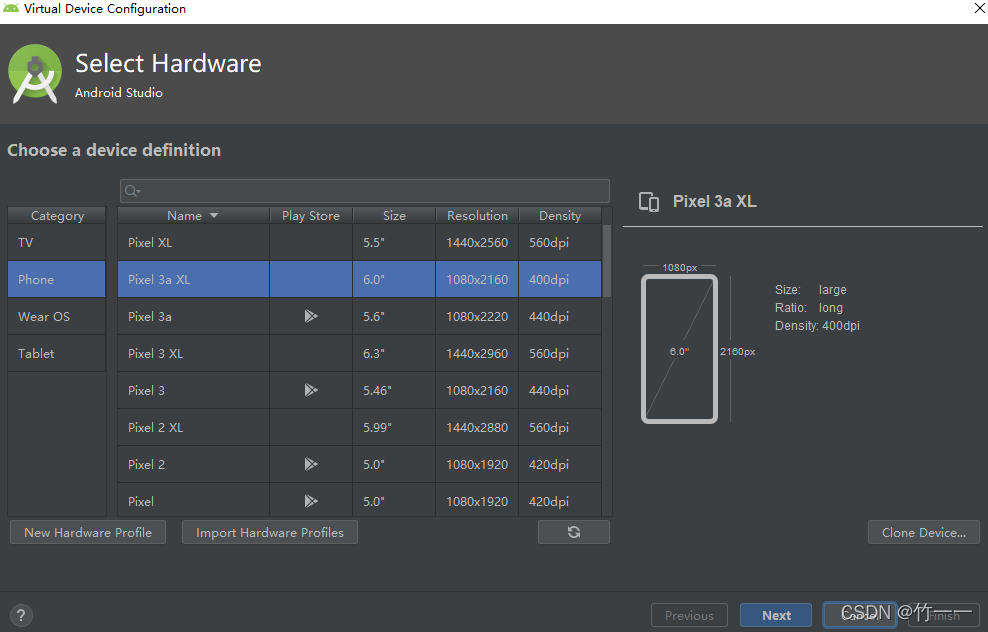
Task: Click the 1440x2880 resolution cell
Action: pyautogui.click(x=477, y=427)
